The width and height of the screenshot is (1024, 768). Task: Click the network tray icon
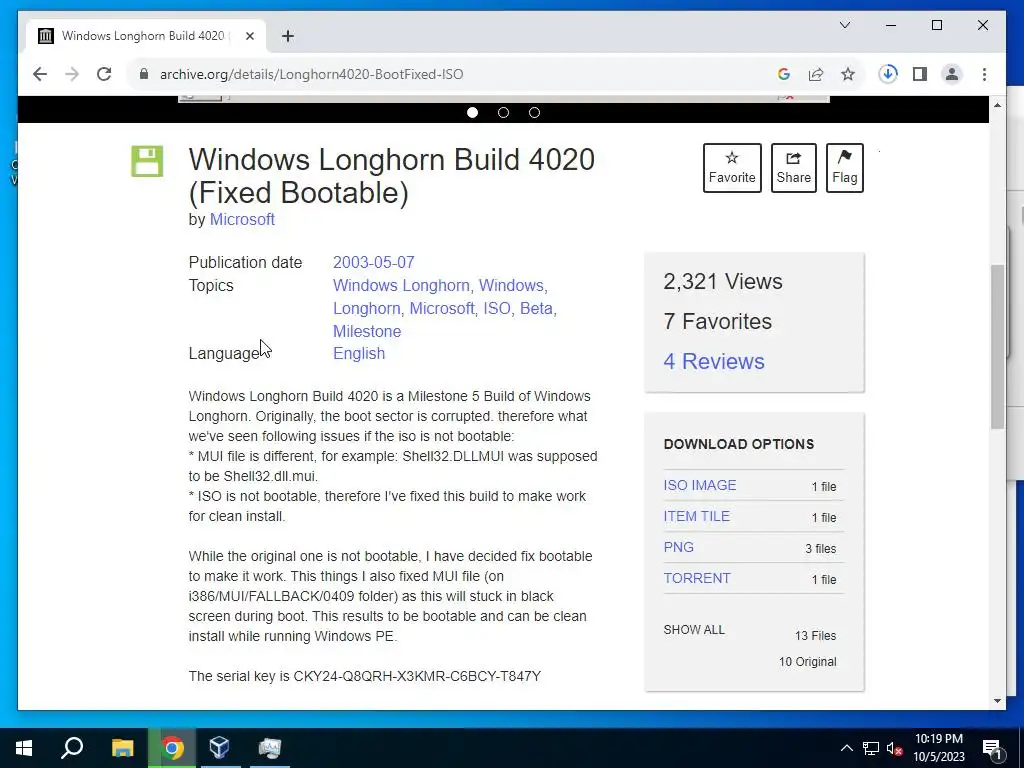click(x=871, y=748)
